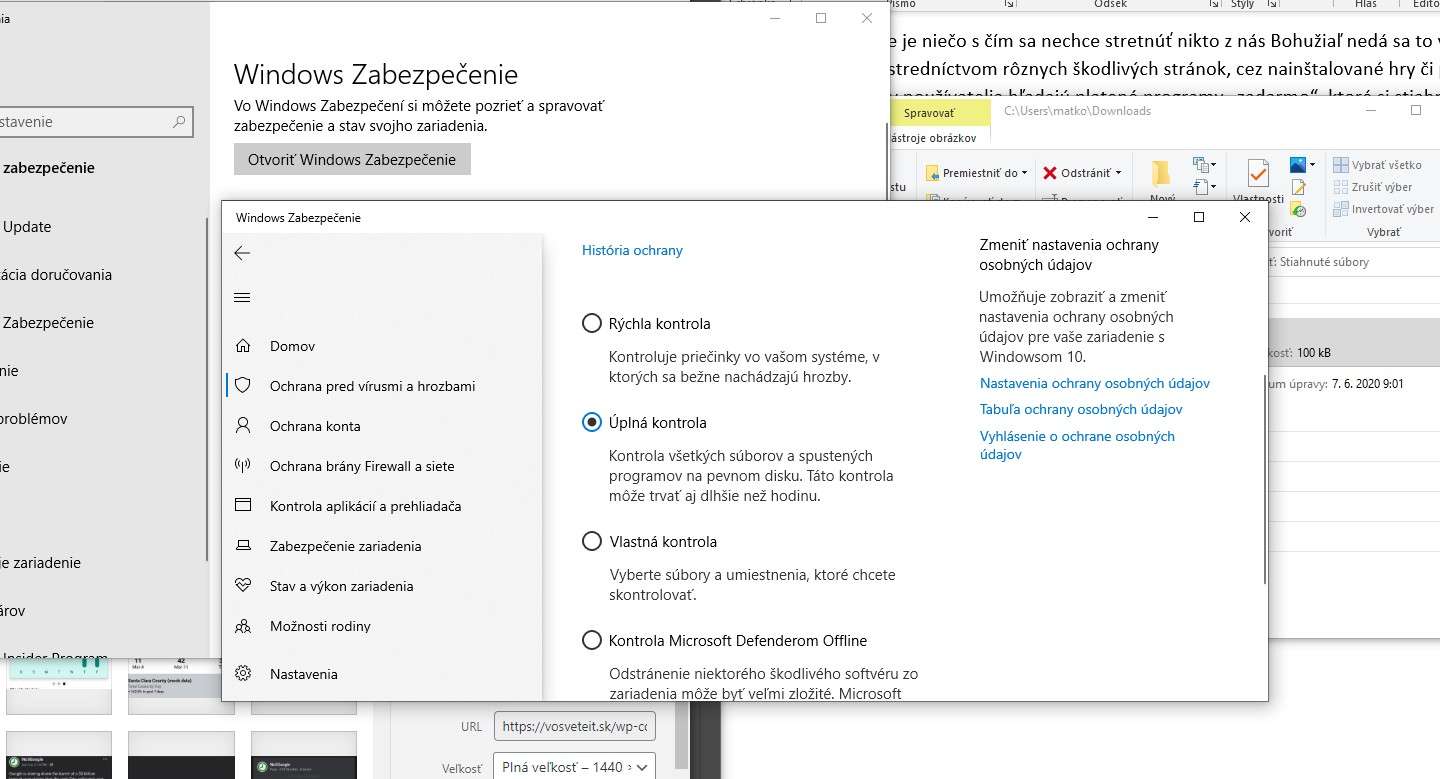
Task: Click the Otvoriť Windows Zabezpečenie button
Action: tap(352, 160)
